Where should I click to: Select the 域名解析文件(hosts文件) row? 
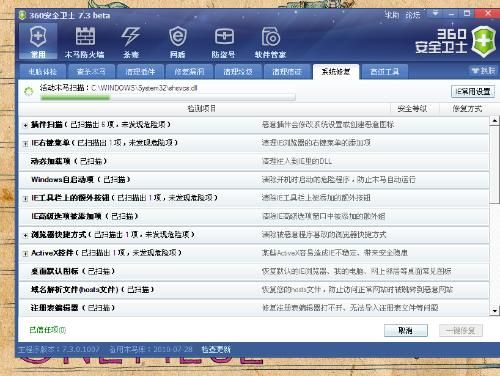pos(254,290)
